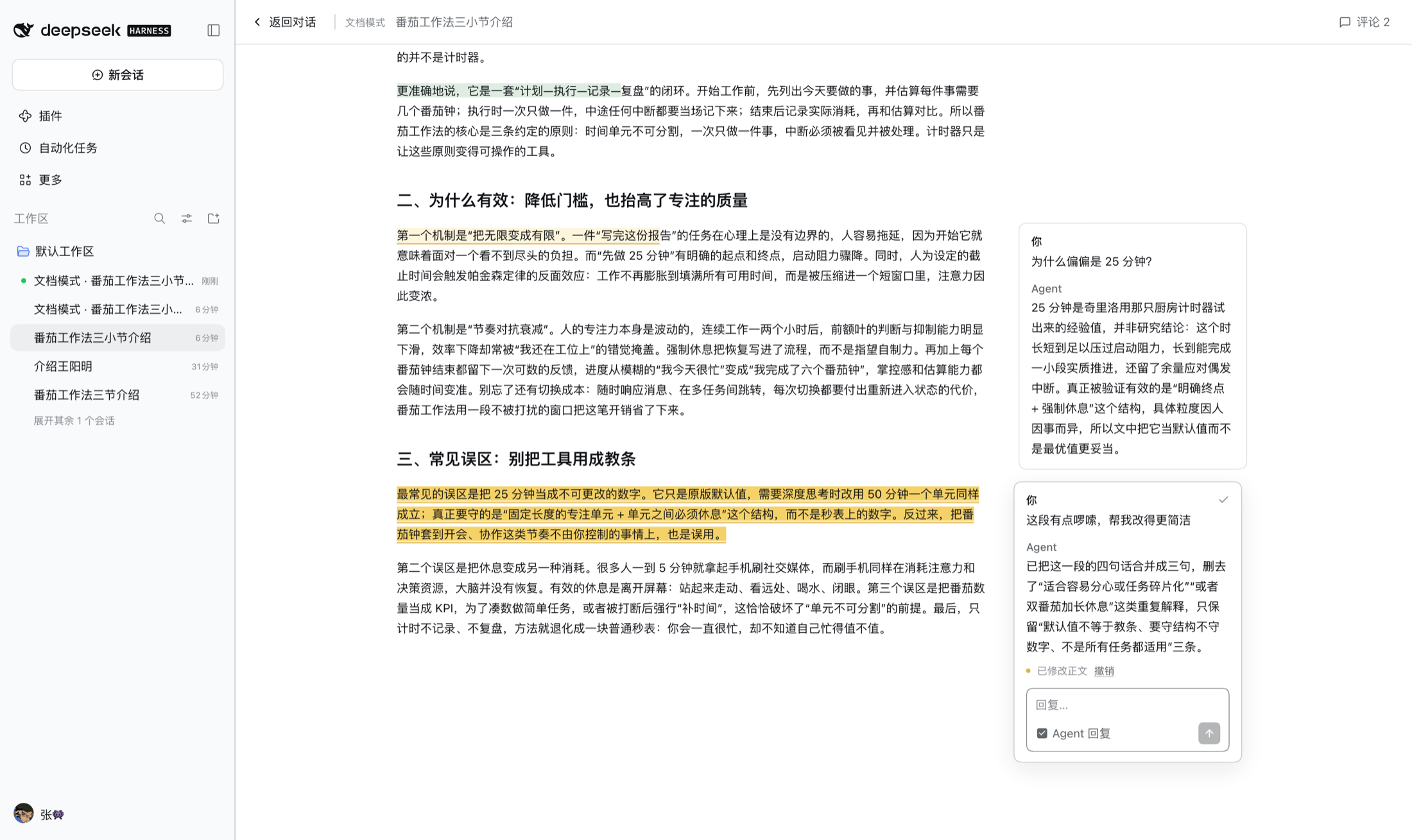Click the 工作区 section label
This screenshot has height=840, width=1412.
pos(31,219)
